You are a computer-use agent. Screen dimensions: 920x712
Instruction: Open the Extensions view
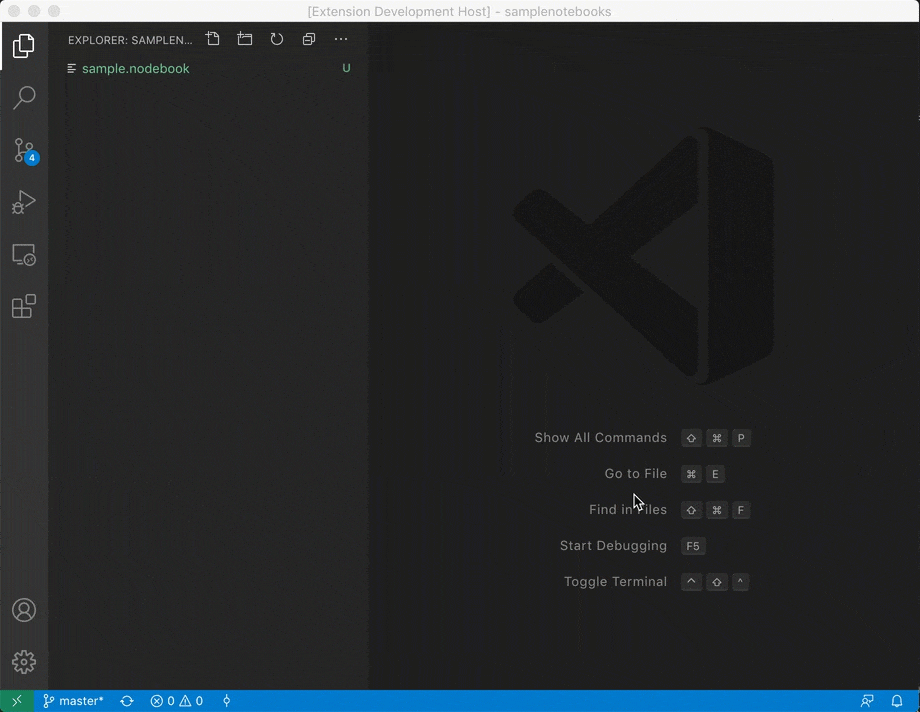(24, 306)
